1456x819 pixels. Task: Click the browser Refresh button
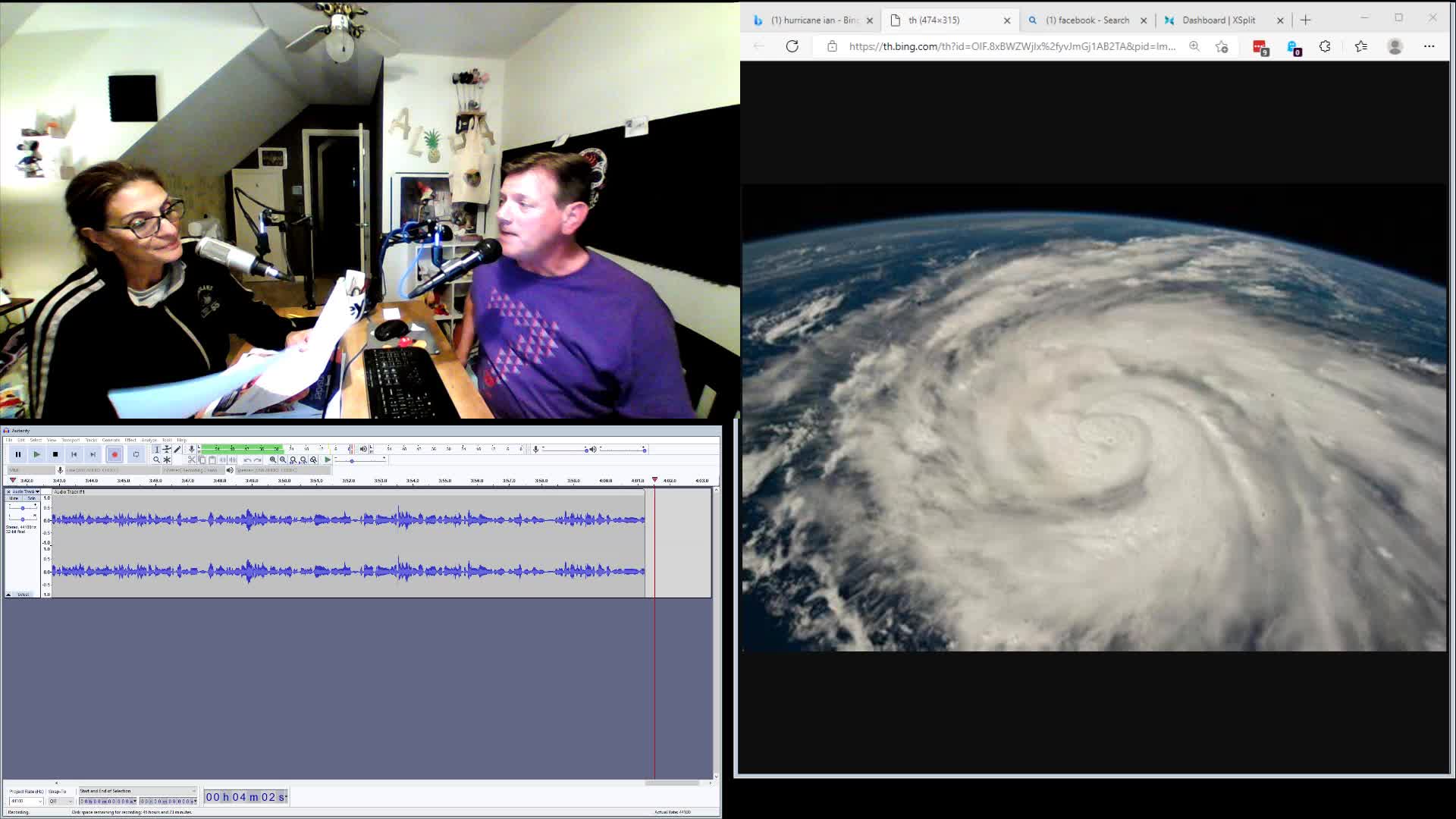click(792, 46)
